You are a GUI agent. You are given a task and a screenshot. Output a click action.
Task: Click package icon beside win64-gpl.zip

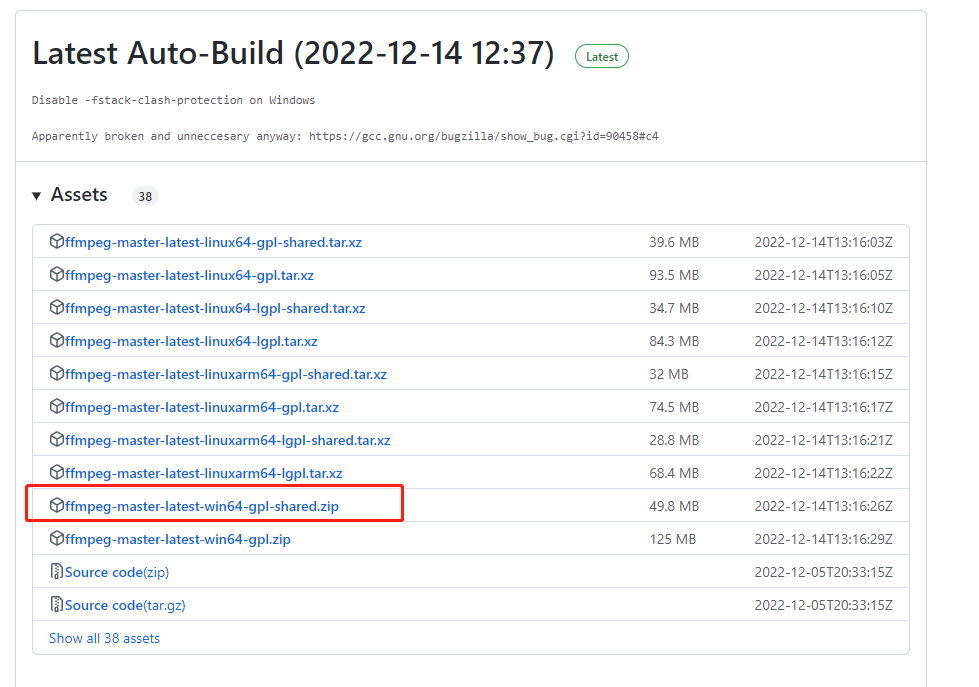click(x=57, y=538)
